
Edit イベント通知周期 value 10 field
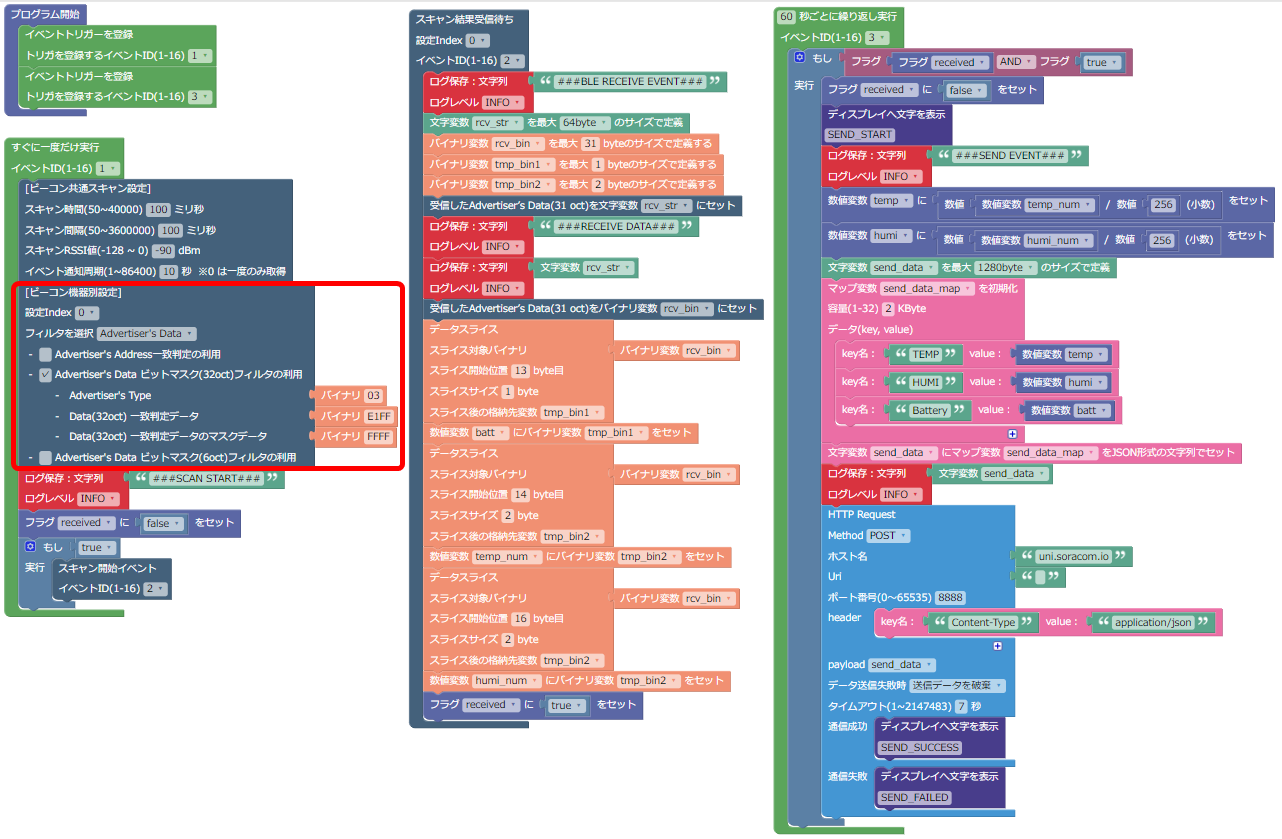coord(170,271)
